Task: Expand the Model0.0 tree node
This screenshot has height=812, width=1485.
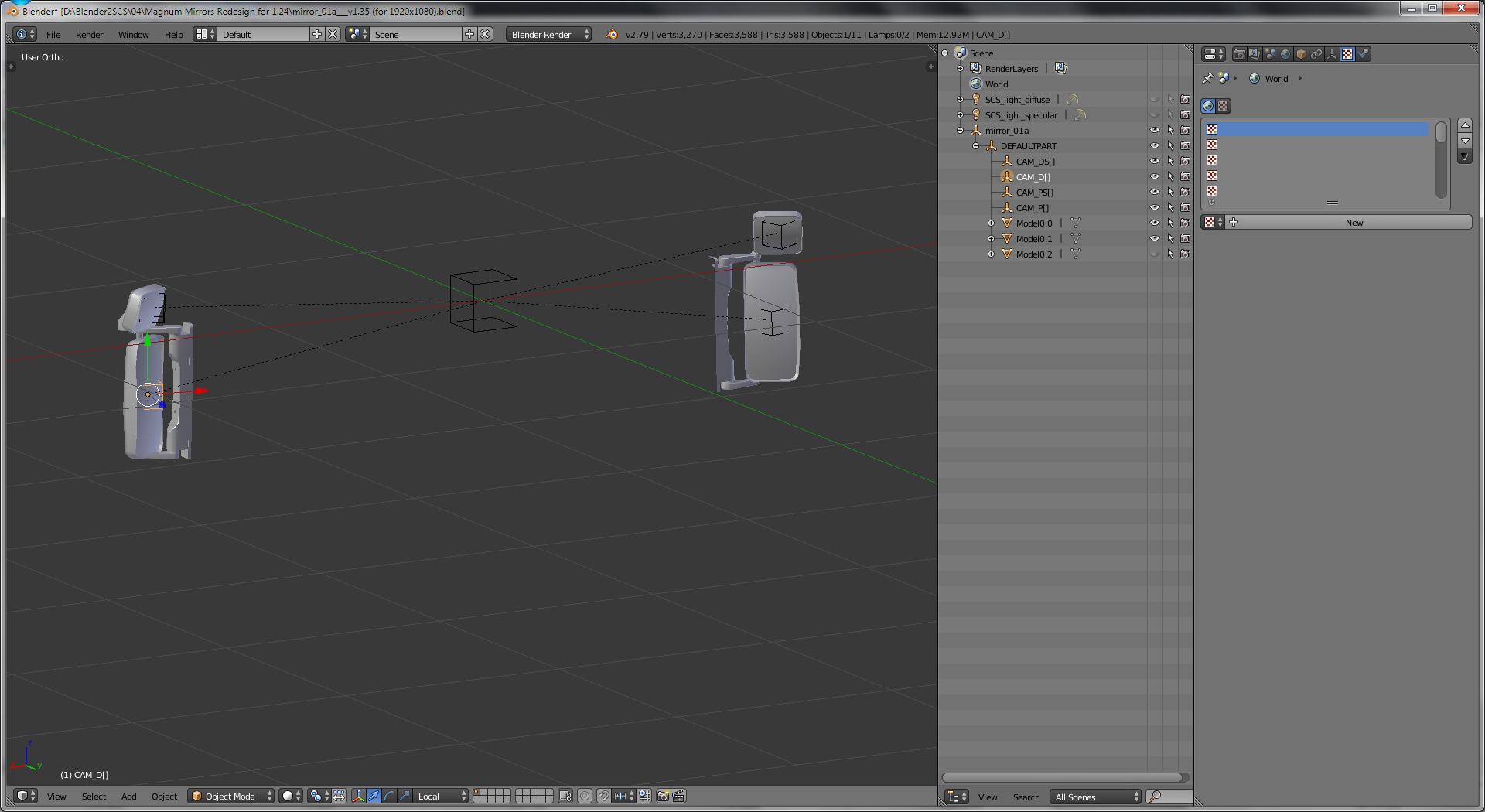Action: pos(991,223)
